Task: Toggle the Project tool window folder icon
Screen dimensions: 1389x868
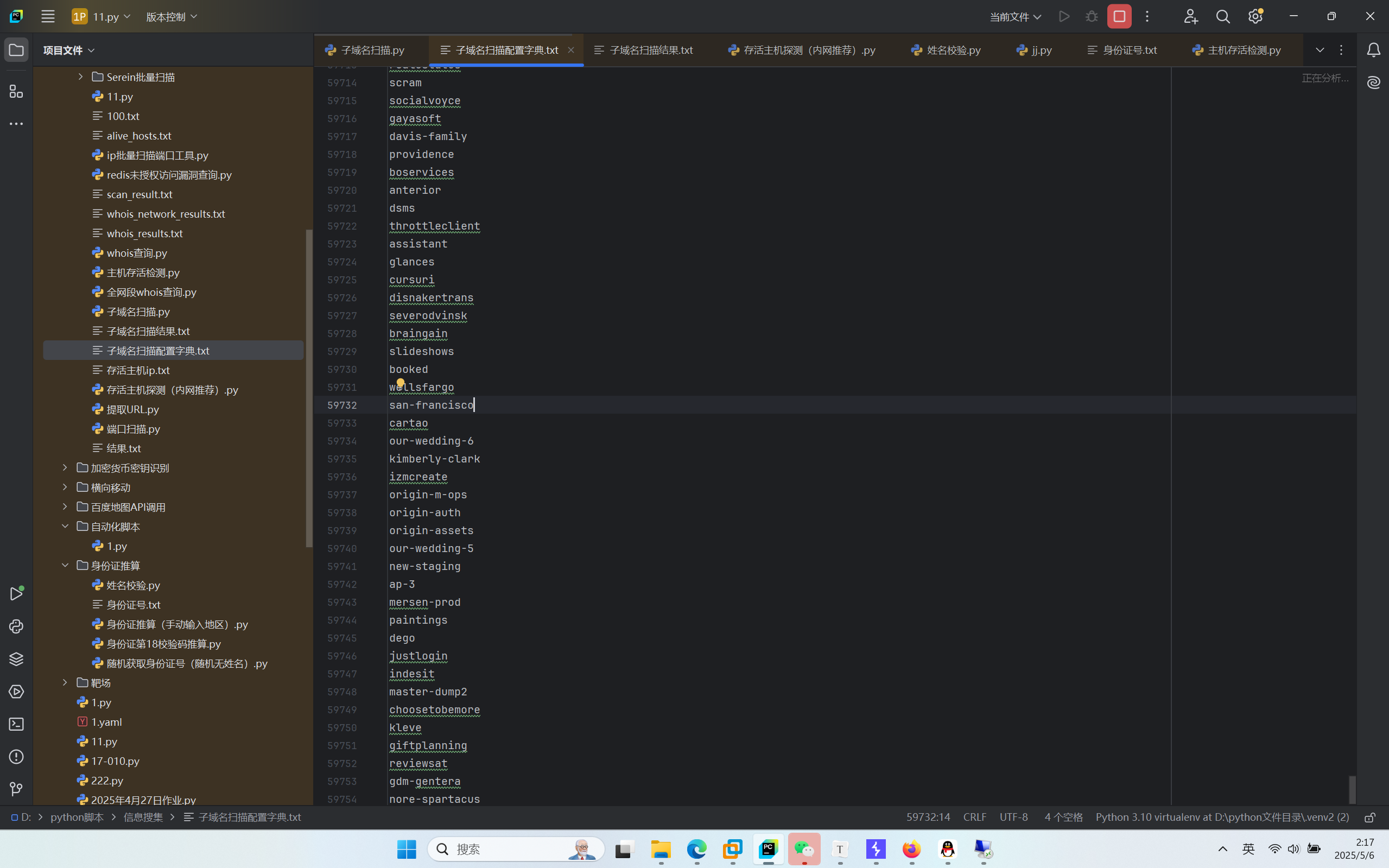Action: (x=16, y=50)
